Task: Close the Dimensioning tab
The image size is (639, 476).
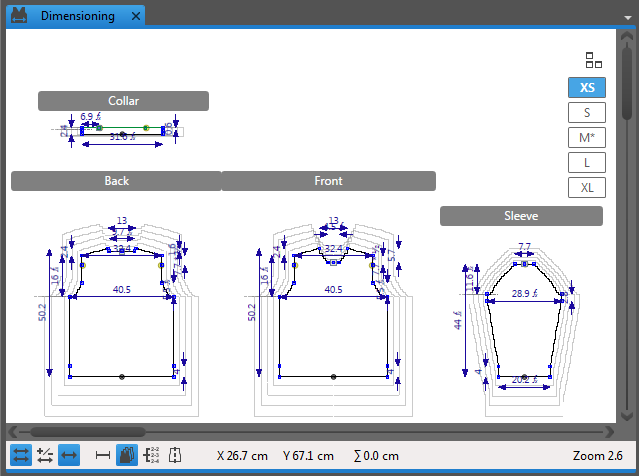Action: pos(134,16)
